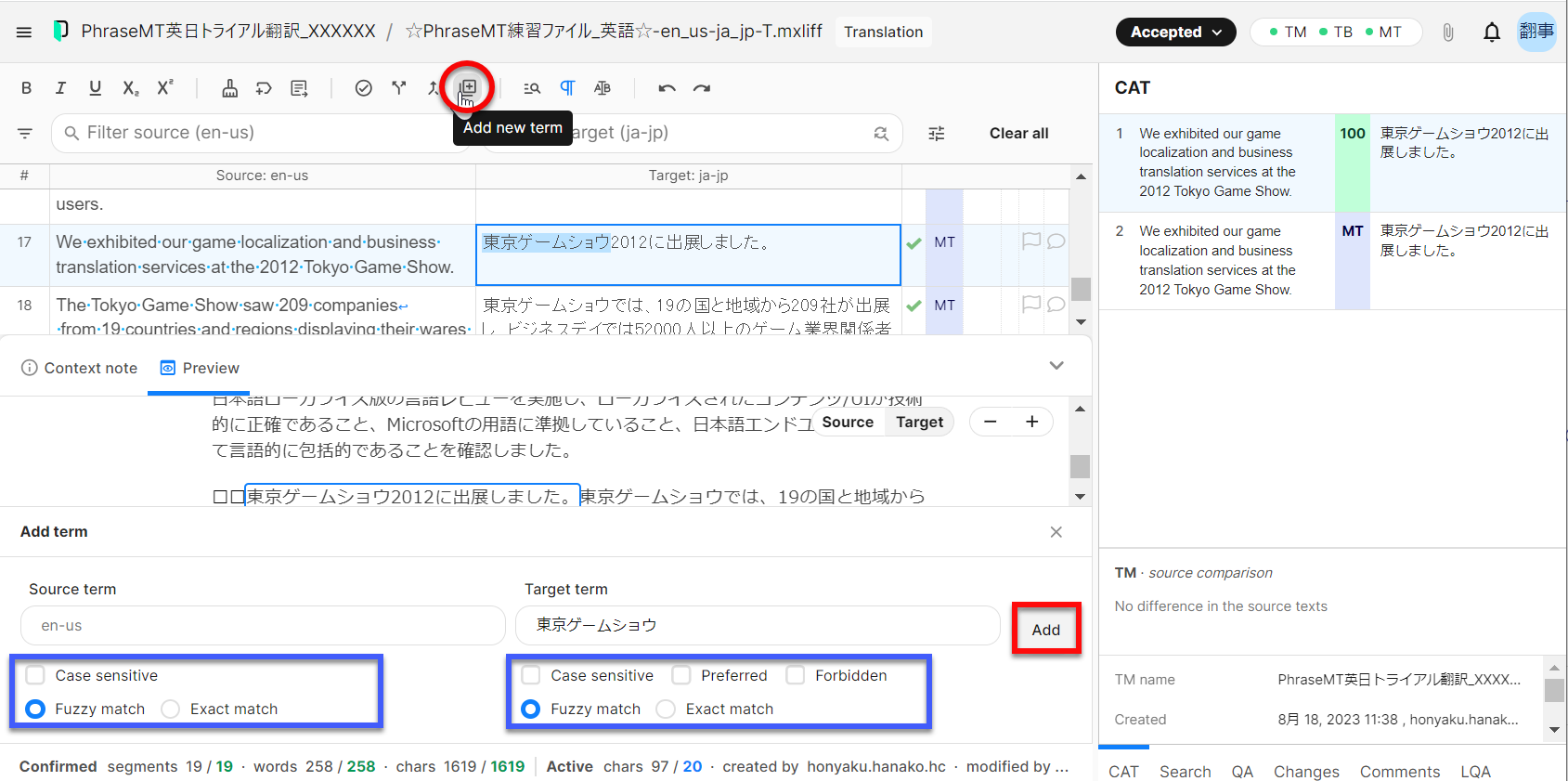Toggle hidden characters pilcrow icon
Viewport: 1568px width, 781px height.
click(567, 88)
